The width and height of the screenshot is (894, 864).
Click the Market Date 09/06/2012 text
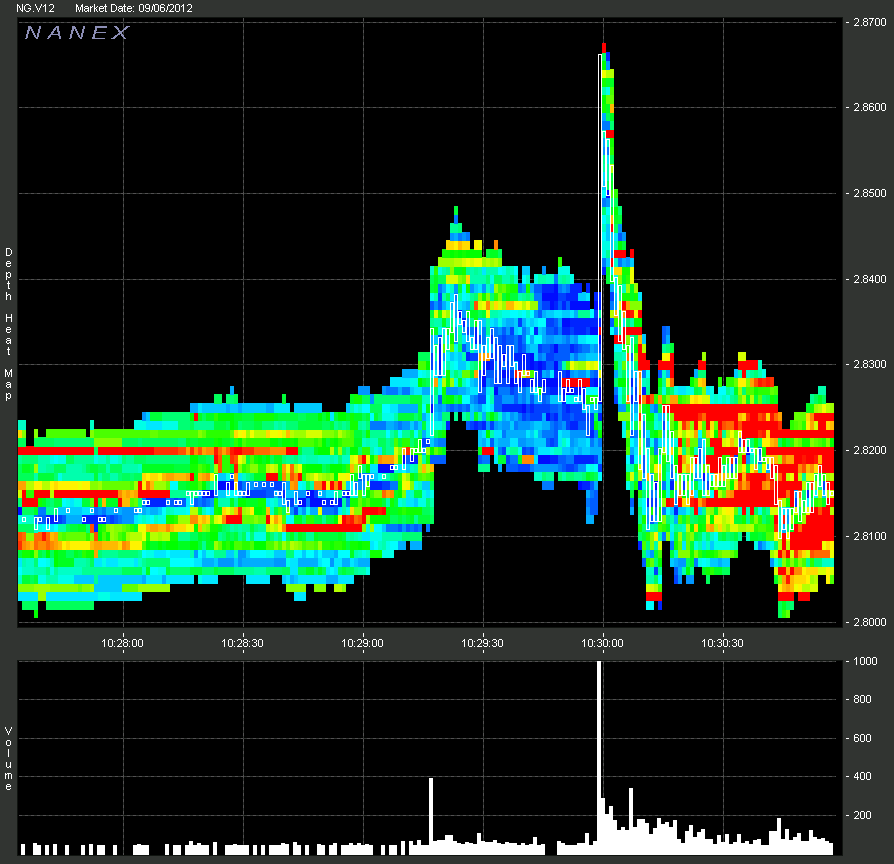pos(134,8)
